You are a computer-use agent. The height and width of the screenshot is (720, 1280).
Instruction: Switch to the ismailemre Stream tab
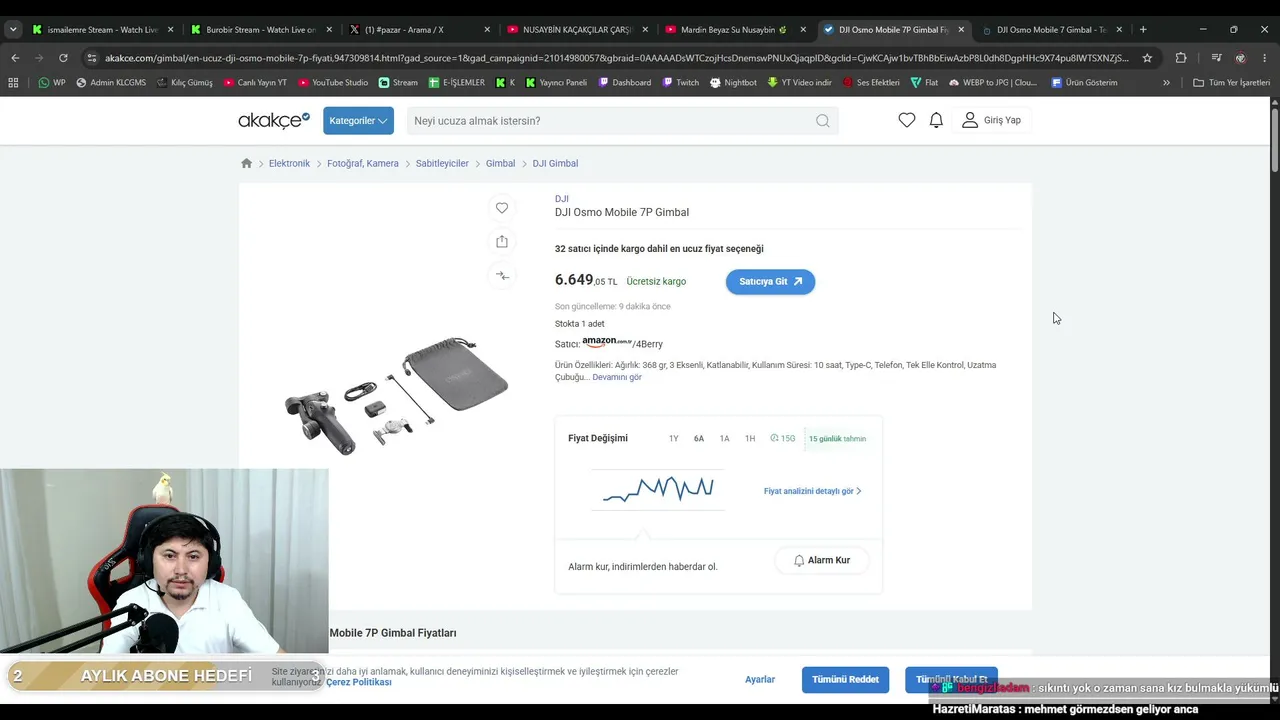(x=103, y=30)
